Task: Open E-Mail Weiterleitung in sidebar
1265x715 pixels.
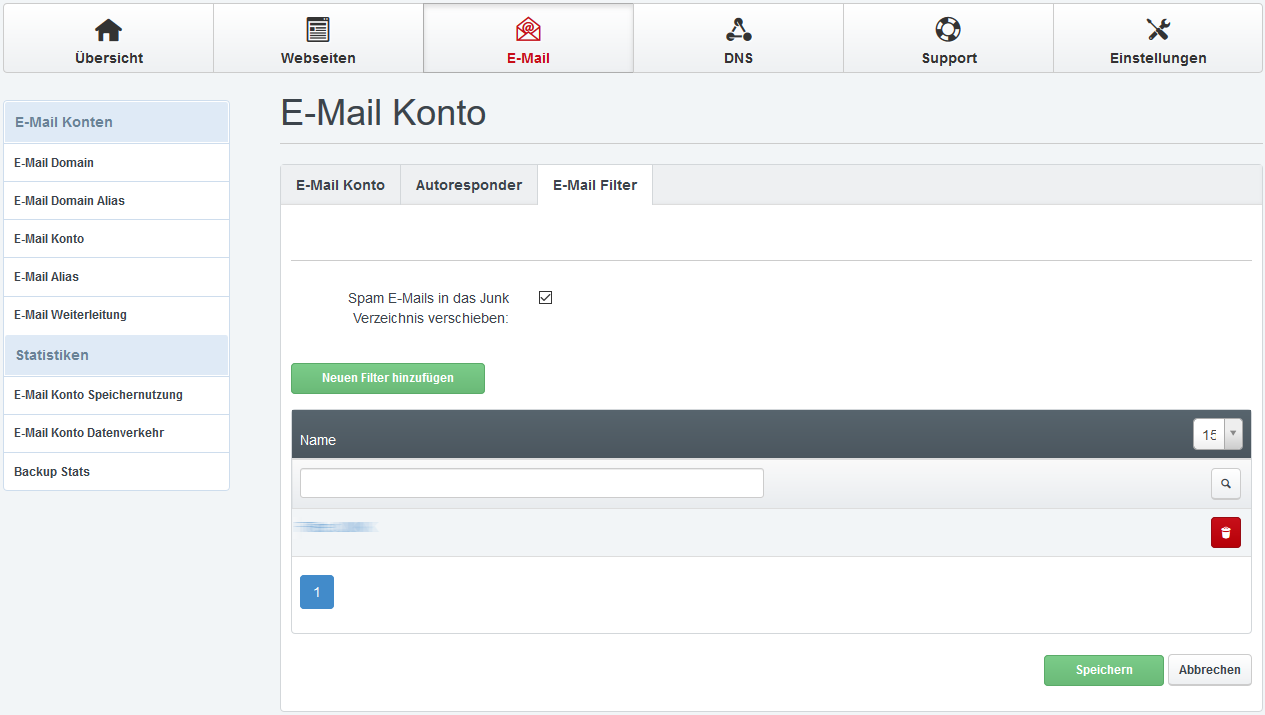Action: point(70,315)
